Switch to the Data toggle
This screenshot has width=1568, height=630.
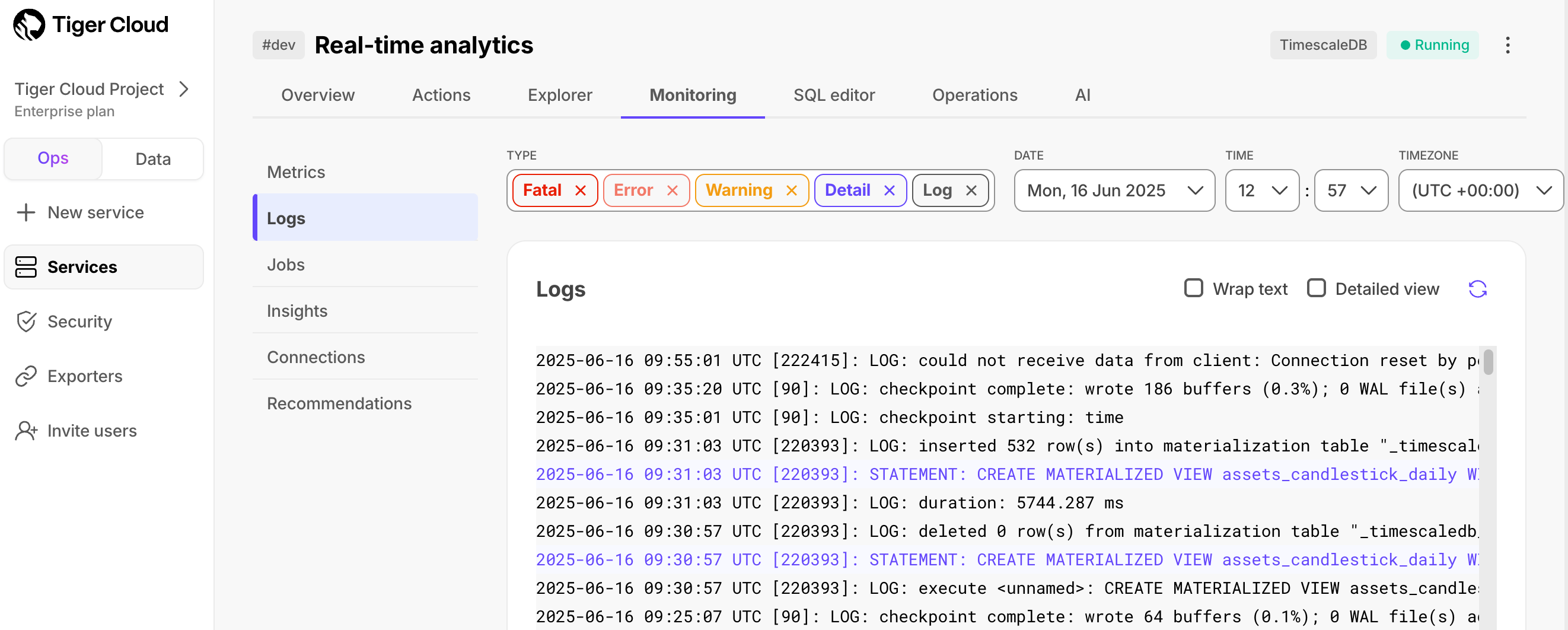pos(153,159)
